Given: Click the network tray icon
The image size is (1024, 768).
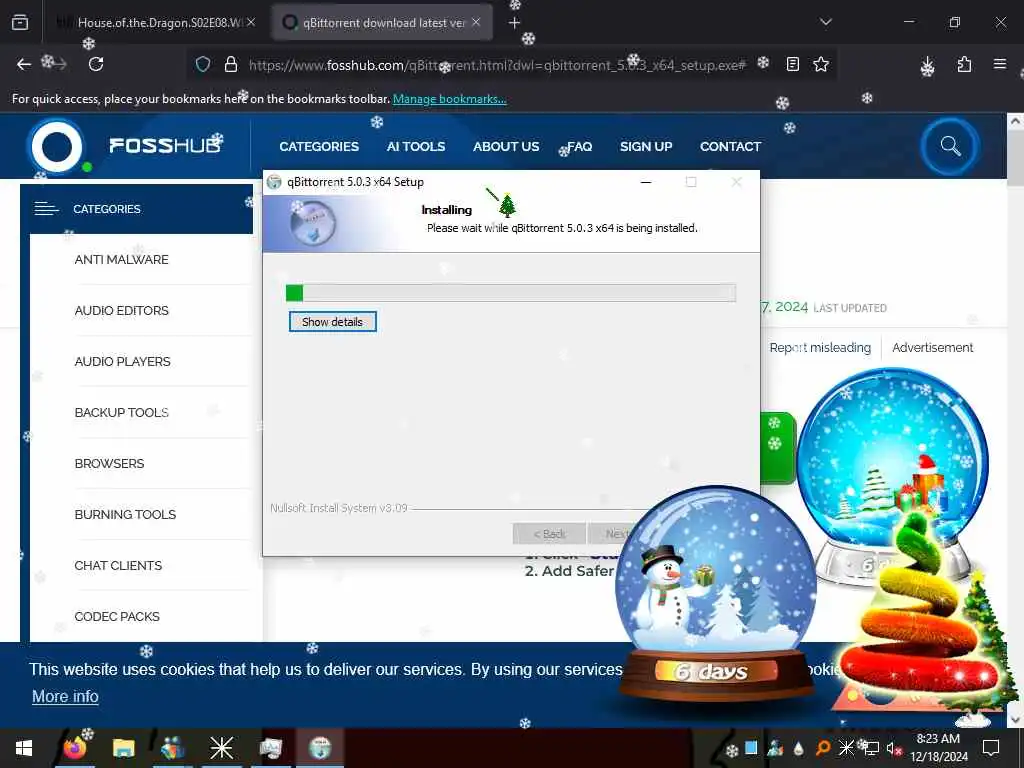Looking at the screenshot, I should pyautogui.click(x=871, y=748).
